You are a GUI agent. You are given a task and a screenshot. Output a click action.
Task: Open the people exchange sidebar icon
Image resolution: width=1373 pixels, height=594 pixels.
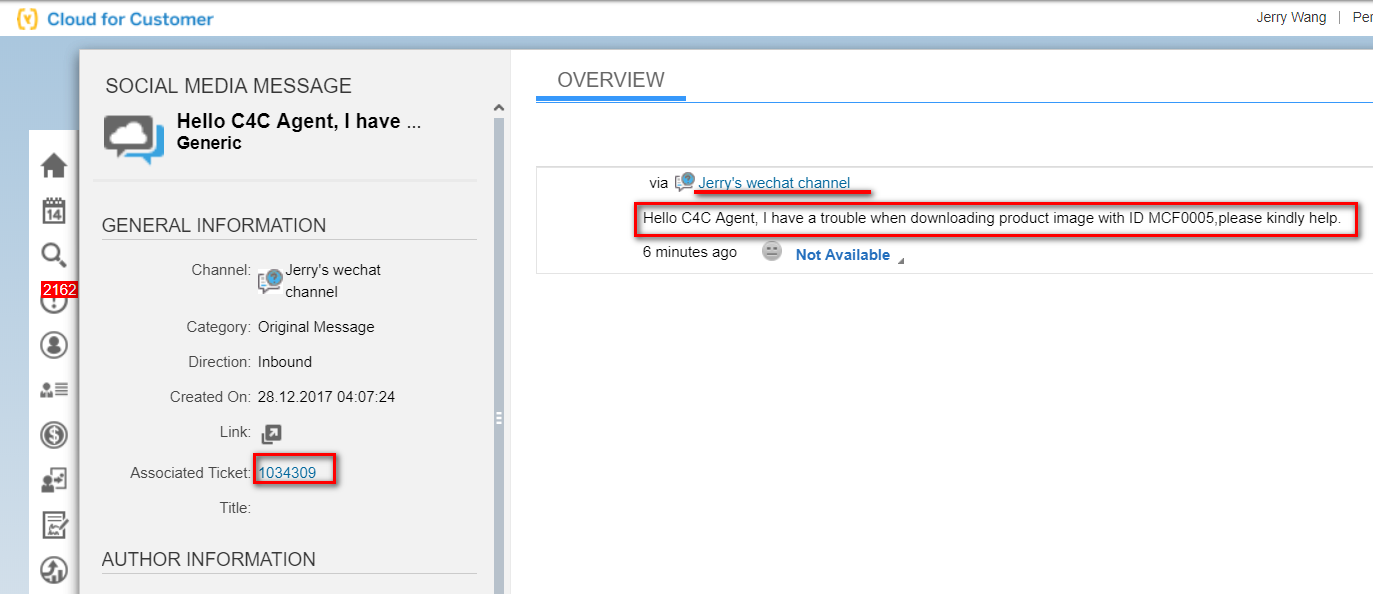[x=53, y=481]
